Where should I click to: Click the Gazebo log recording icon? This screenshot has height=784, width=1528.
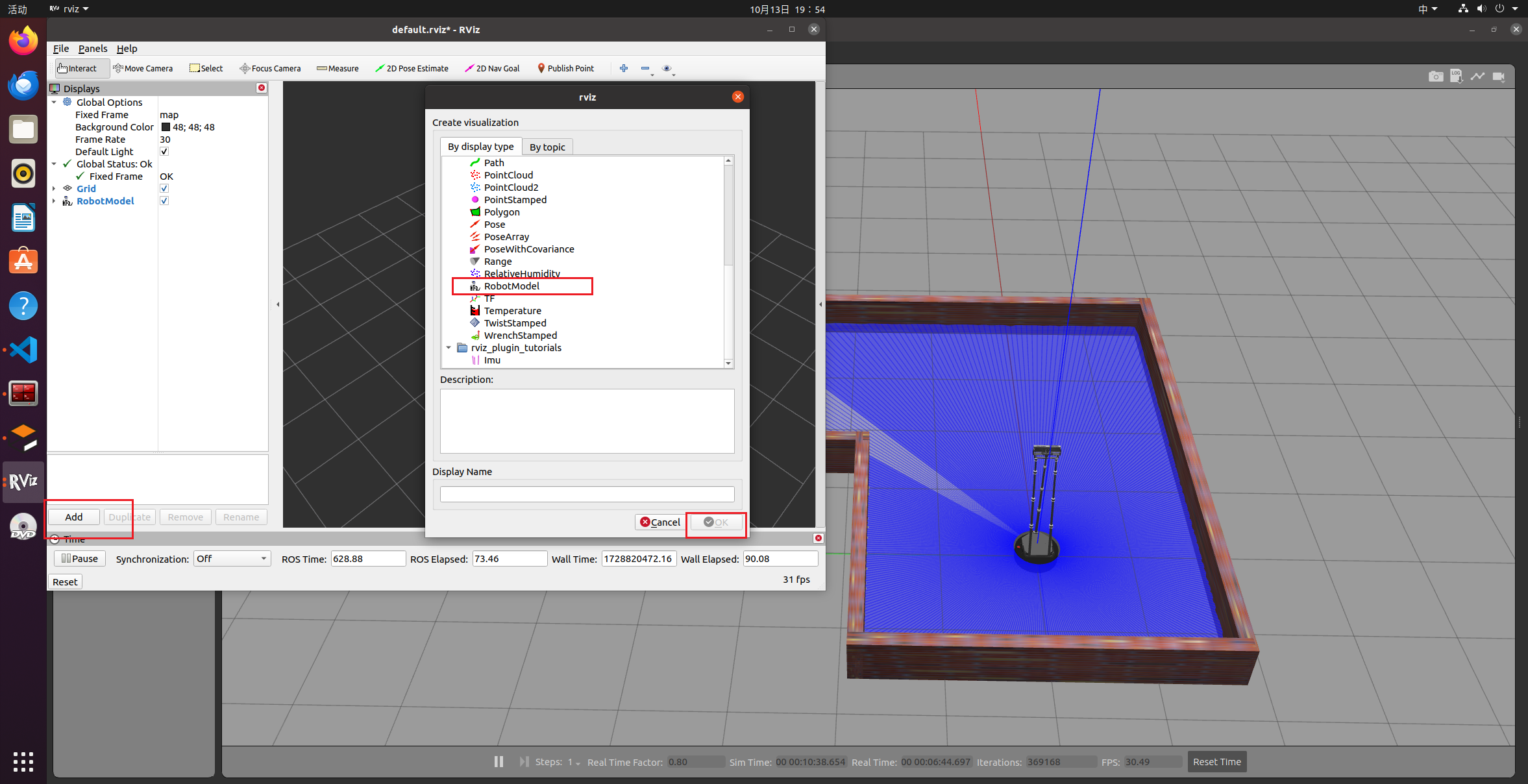pos(1457,77)
